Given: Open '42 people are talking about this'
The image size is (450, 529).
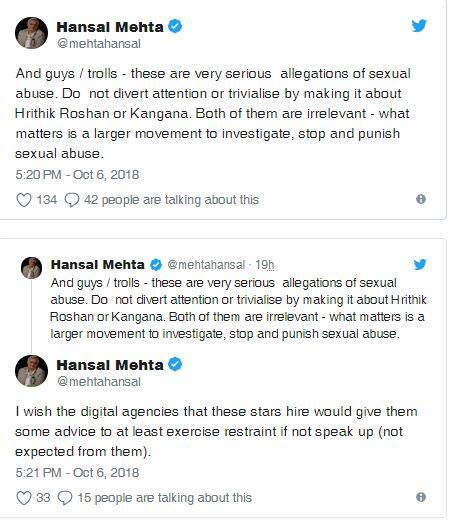Looking at the screenshot, I should [x=172, y=200].
